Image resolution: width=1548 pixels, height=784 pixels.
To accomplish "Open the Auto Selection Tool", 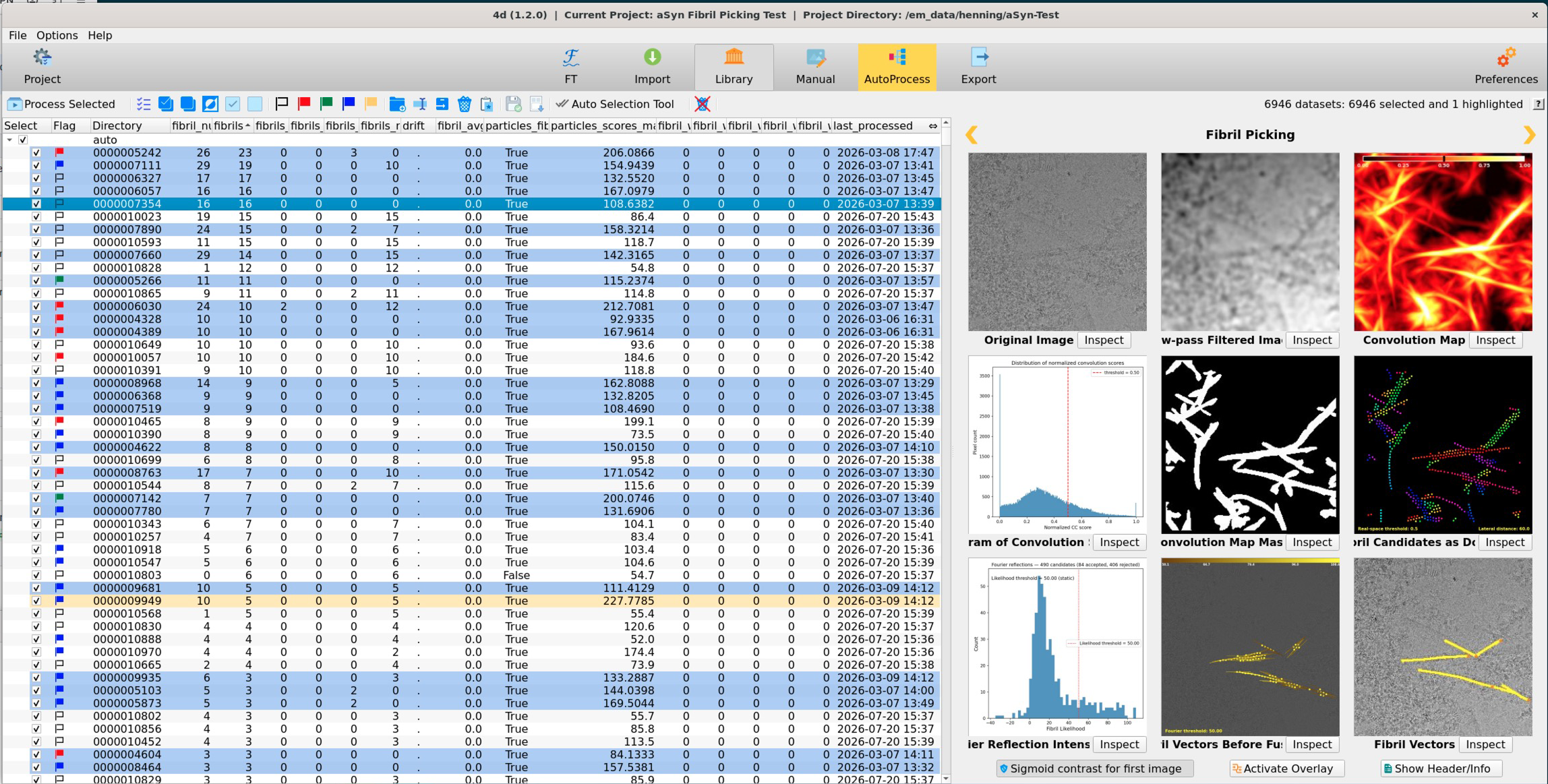I will 615,104.
